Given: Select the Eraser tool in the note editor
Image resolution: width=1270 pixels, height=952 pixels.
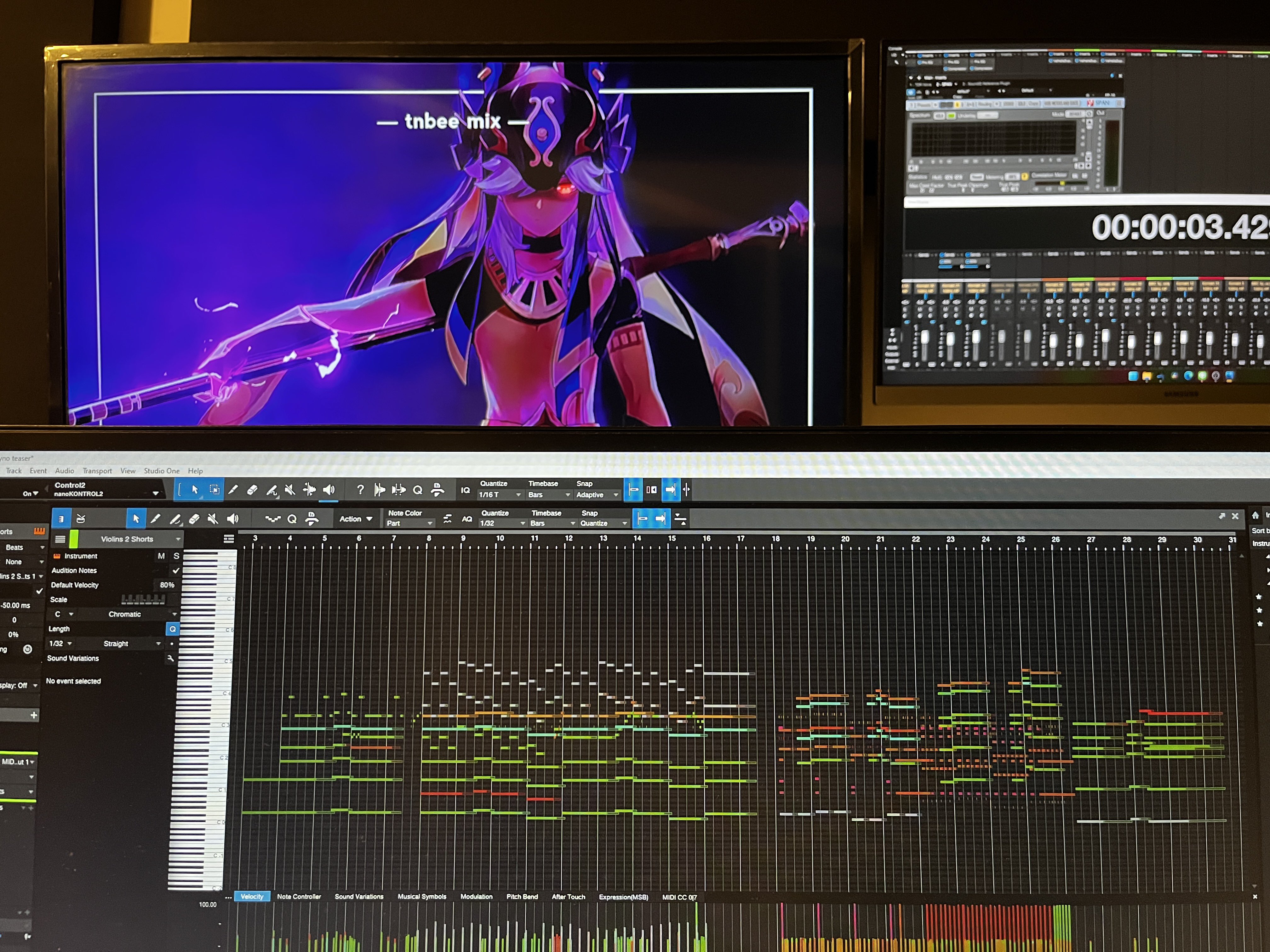Looking at the screenshot, I should (x=195, y=519).
